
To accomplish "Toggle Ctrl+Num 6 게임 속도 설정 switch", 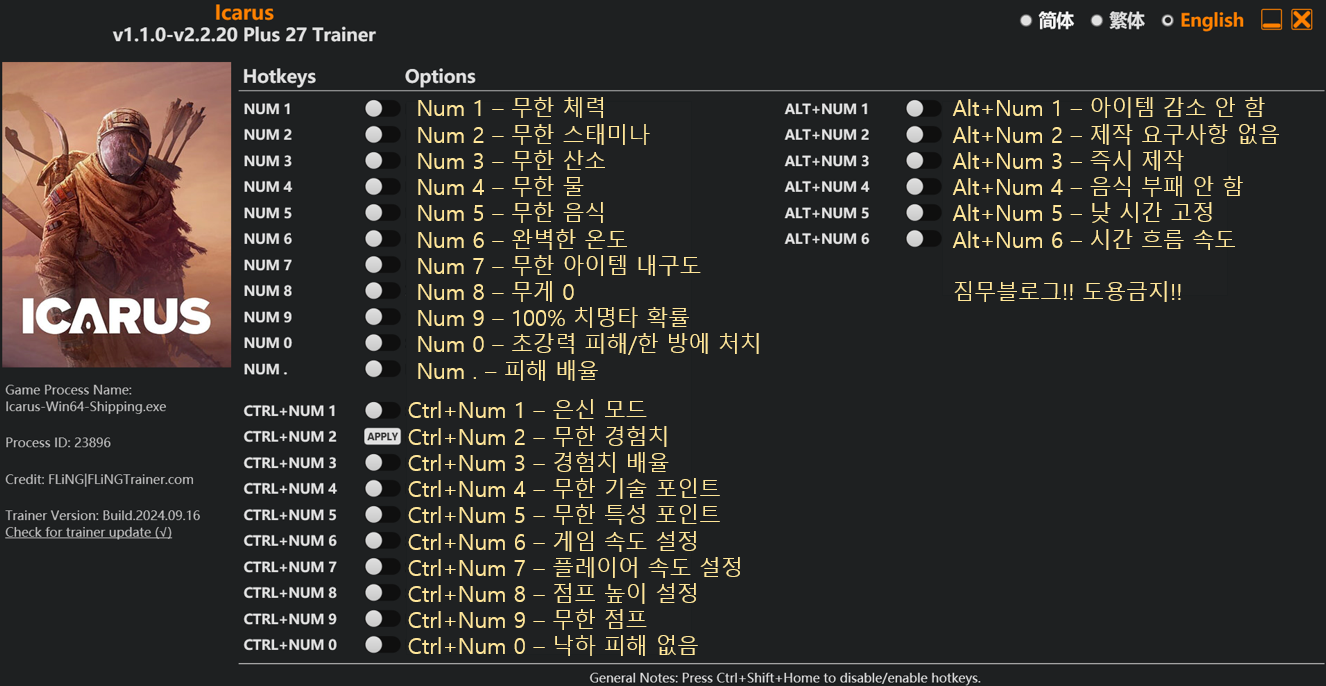I will point(382,540).
